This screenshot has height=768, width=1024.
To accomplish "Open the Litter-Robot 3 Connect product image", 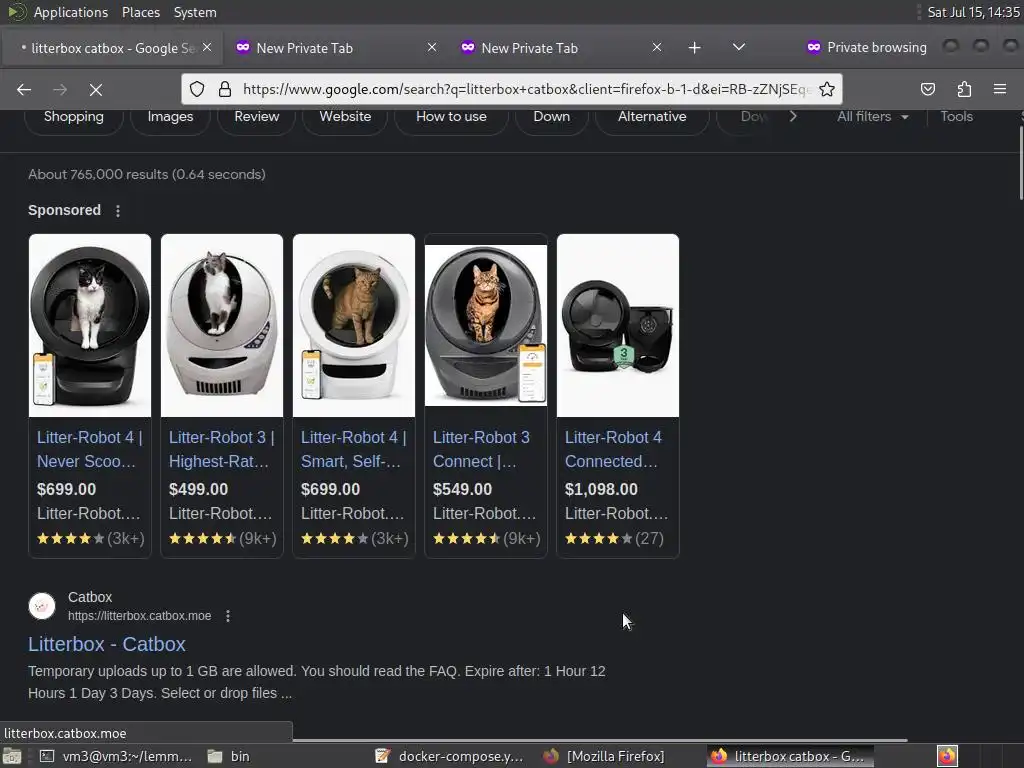I will (x=486, y=325).
